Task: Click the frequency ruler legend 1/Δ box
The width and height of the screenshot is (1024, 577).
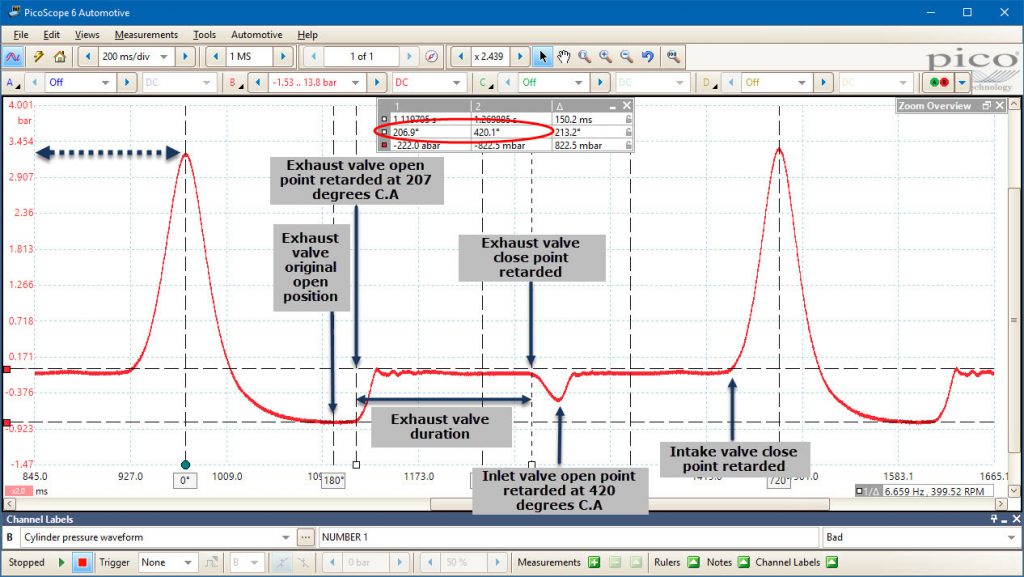Action: click(x=867, y=491)
